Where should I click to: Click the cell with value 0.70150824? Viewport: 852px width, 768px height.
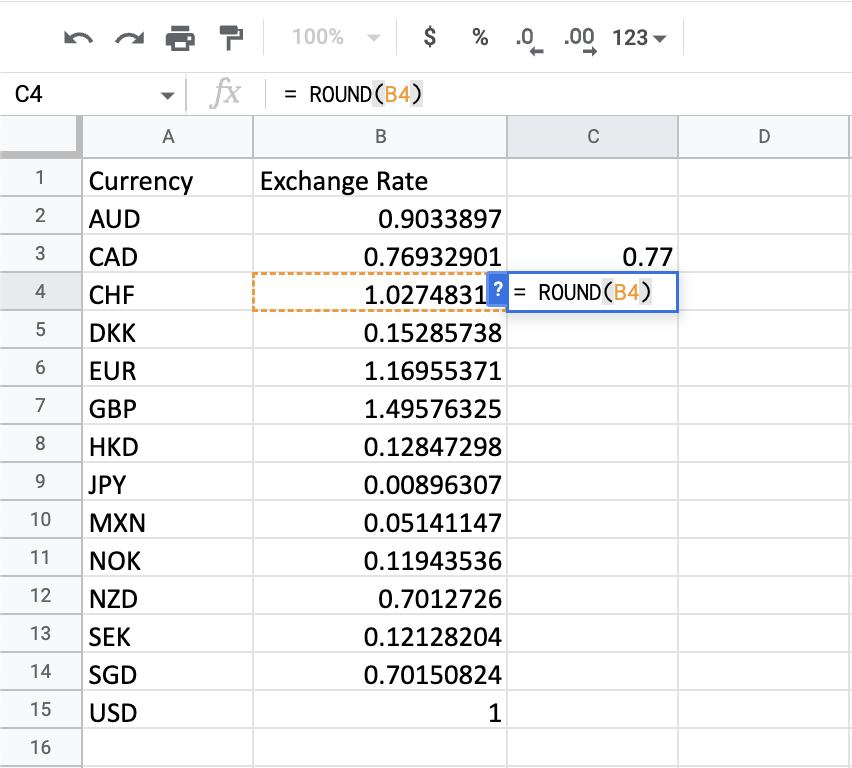(380, 672)
